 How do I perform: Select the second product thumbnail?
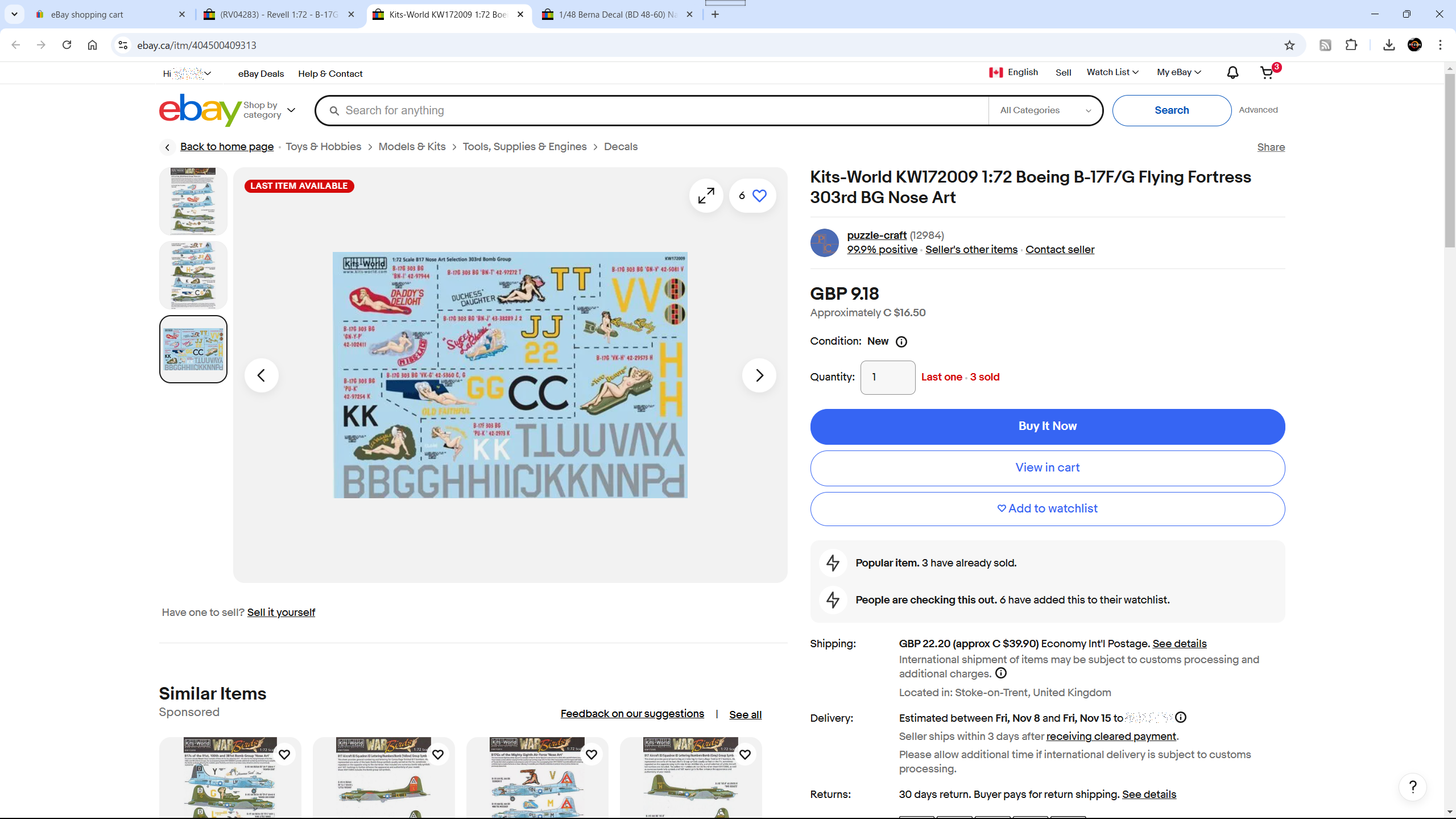193,275
